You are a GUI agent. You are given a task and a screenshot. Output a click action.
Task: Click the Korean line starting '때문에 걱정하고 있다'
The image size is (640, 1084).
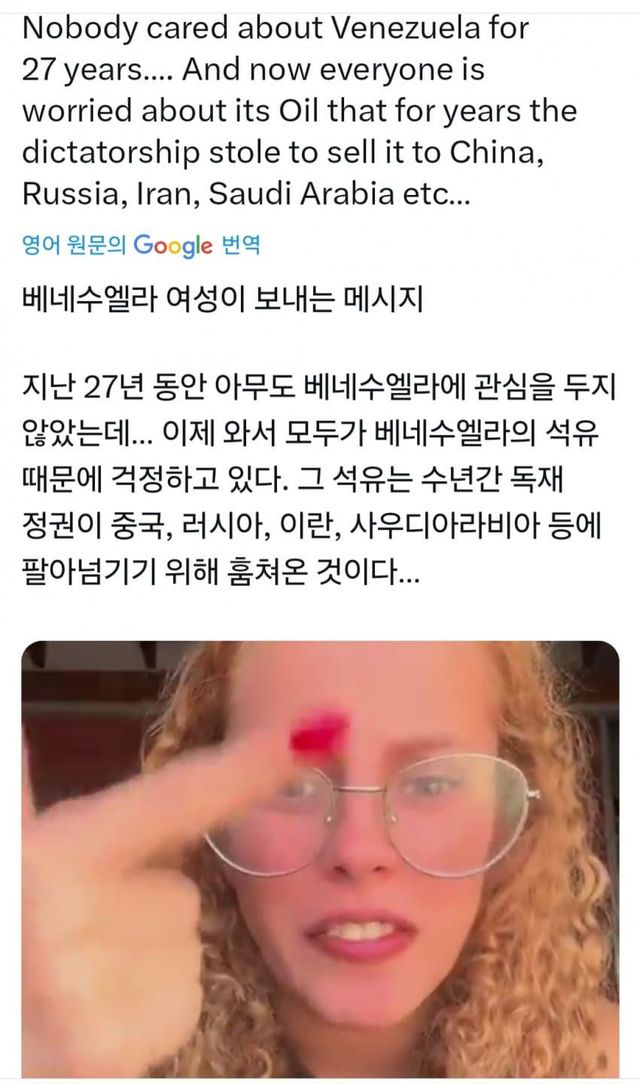pyautogui.click(x=293, y=479)
